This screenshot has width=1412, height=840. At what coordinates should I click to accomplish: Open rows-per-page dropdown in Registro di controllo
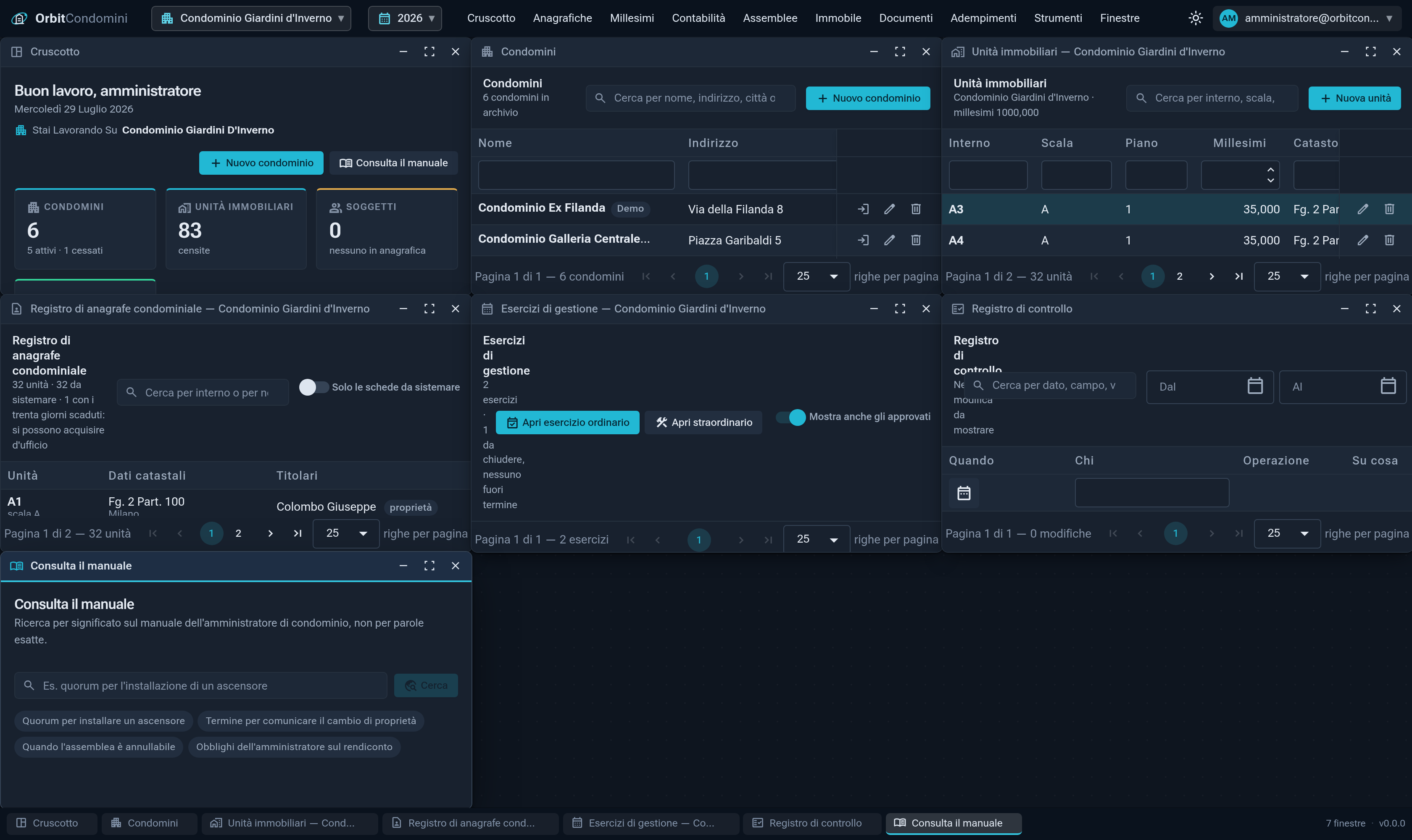(x=1287, y=533)
